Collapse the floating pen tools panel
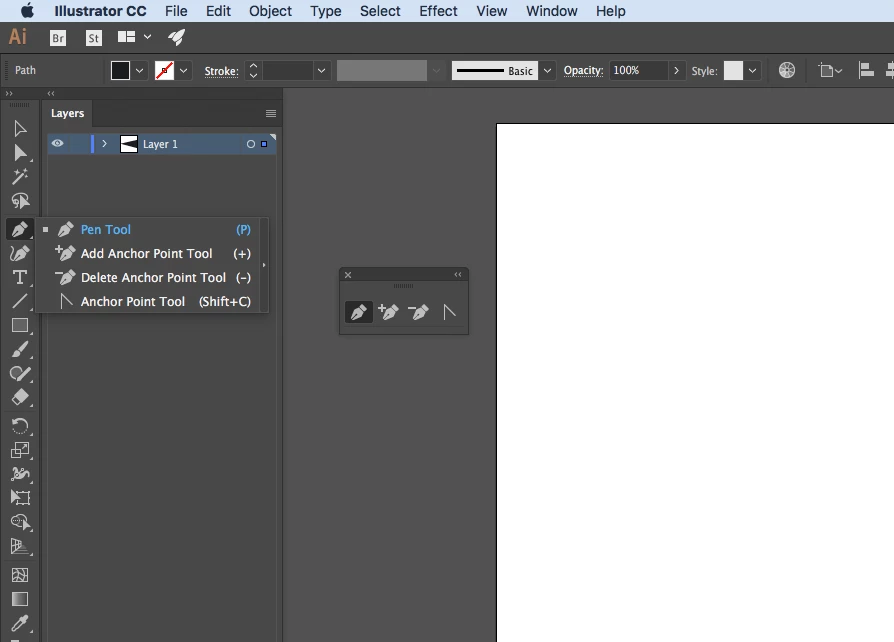The image size is (894, 642). tap(458, 275)
